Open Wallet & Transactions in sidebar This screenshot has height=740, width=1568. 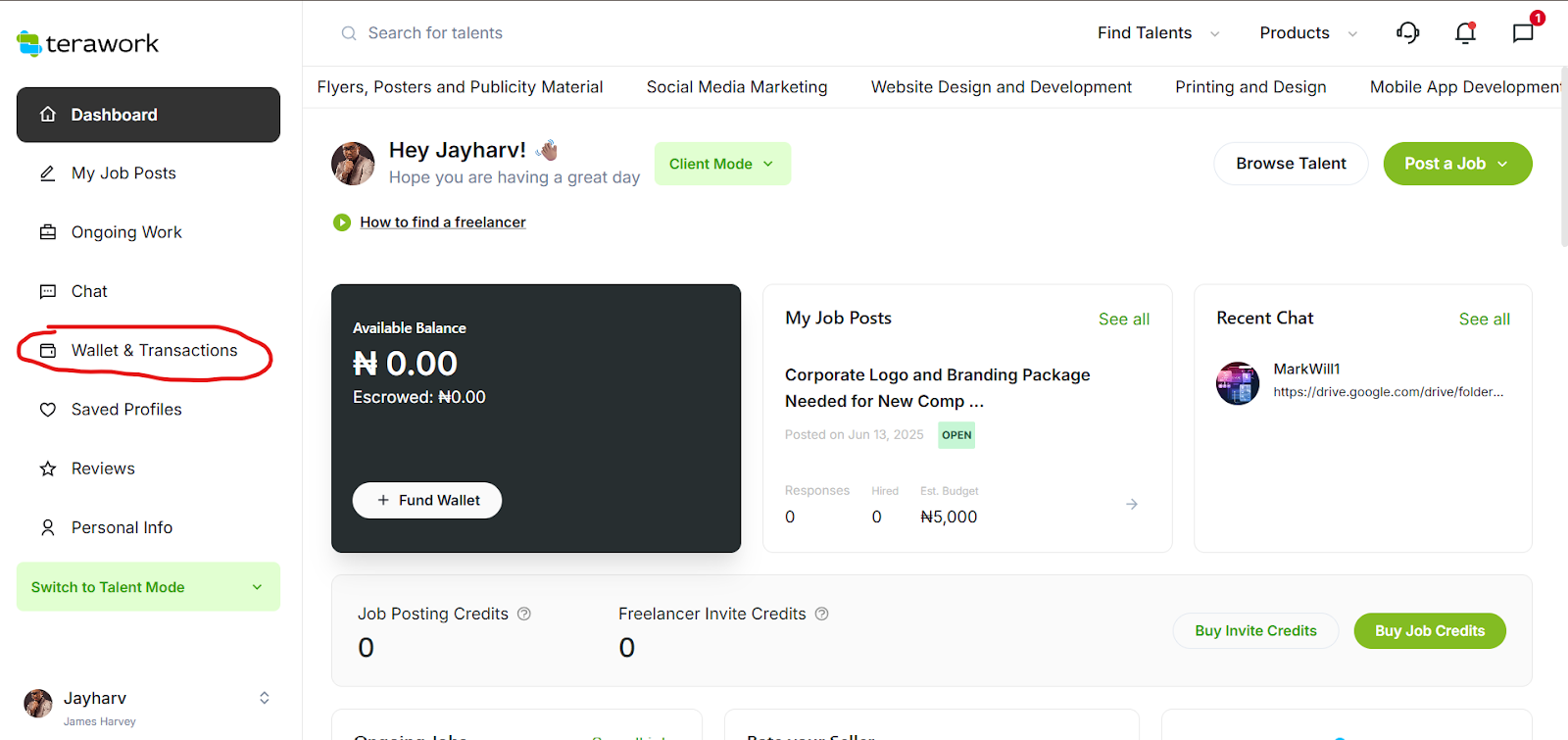click(x=154, y=351)
